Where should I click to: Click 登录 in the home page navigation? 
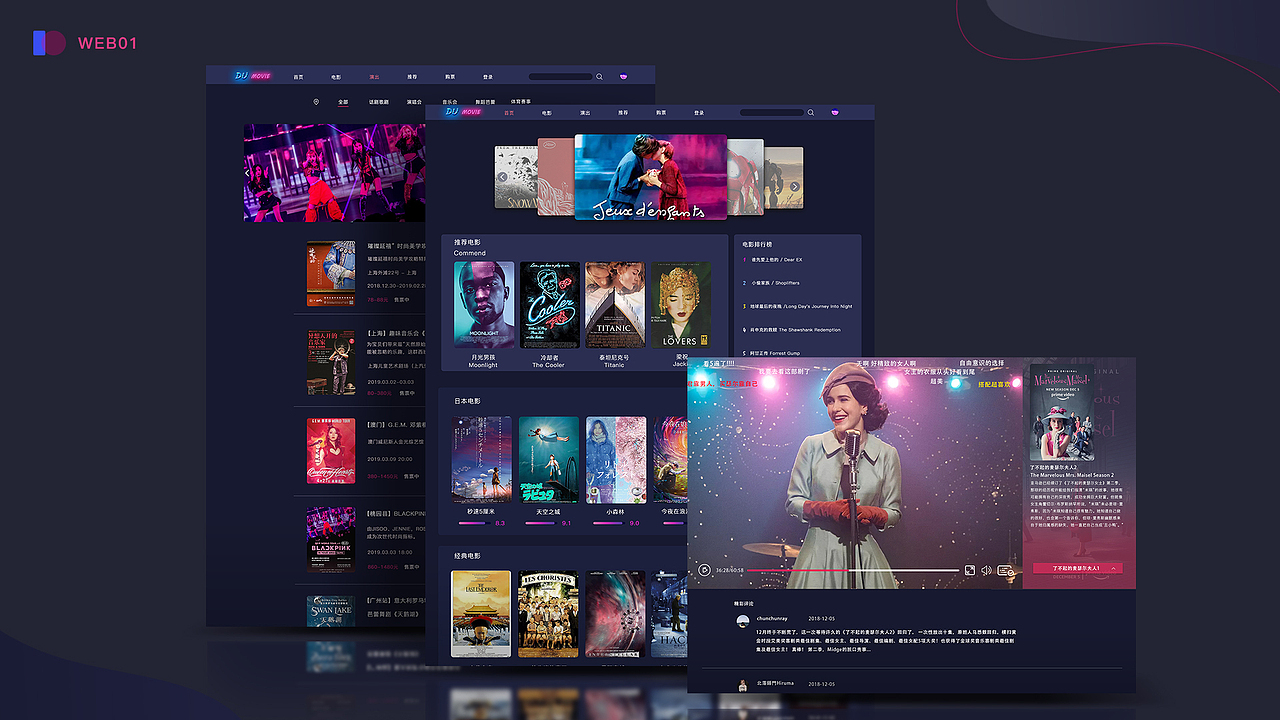point(699,113)
